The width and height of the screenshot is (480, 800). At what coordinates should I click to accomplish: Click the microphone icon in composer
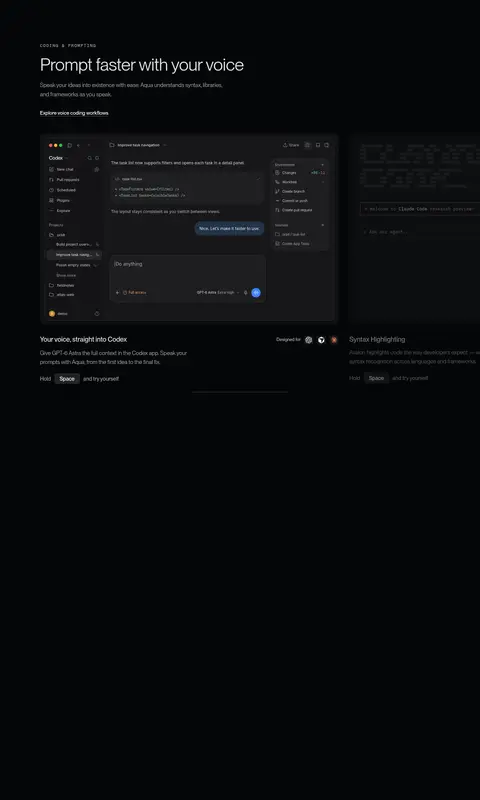(246, 293)
